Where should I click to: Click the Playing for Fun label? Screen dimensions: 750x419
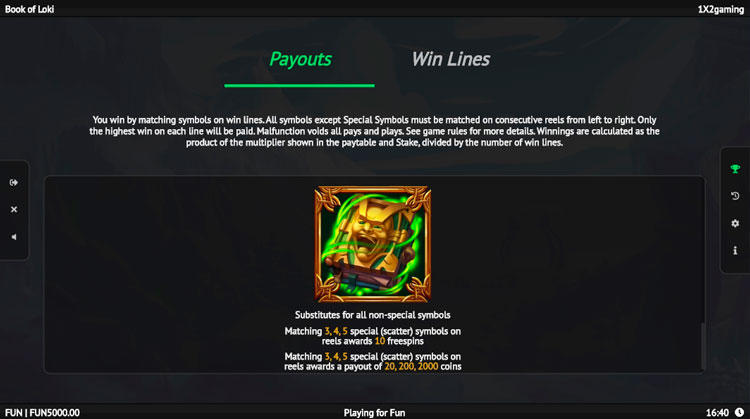pyautogui.click(x=374, y=412)
